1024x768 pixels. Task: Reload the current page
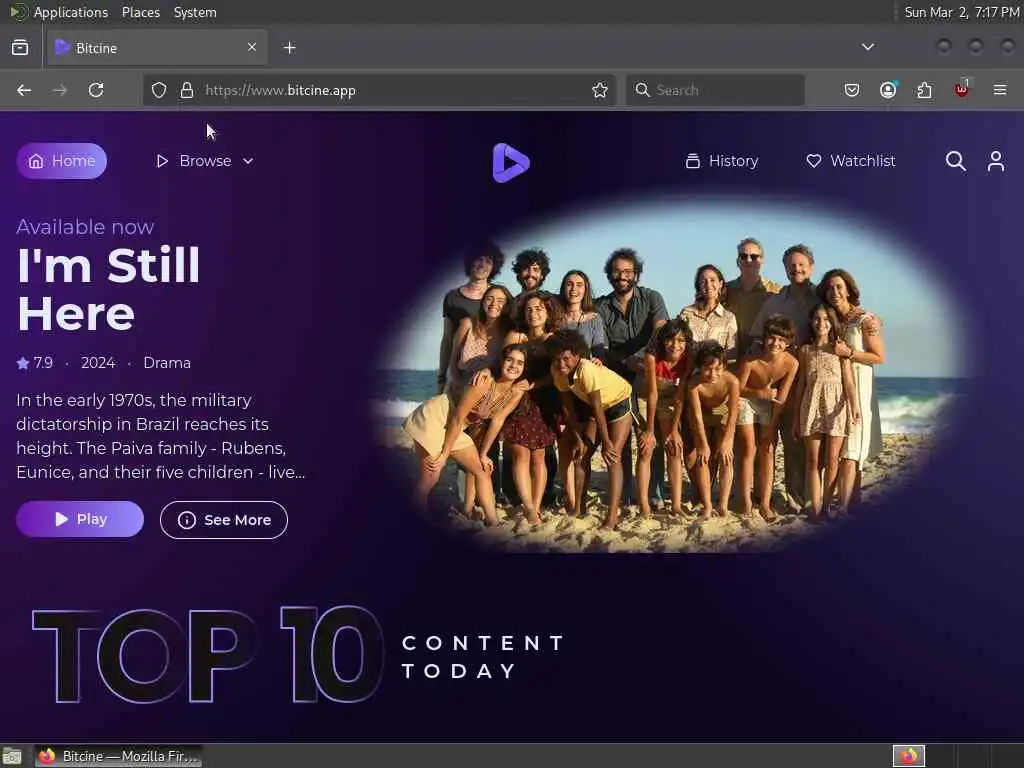[x=96, y=90]
